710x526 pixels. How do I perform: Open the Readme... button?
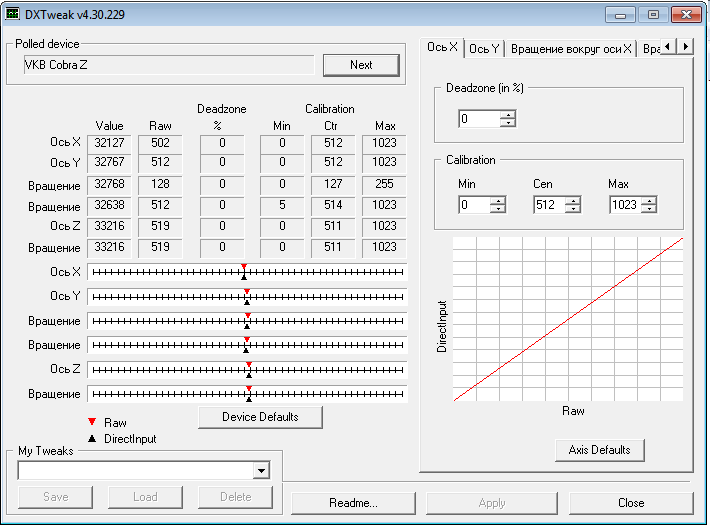tap(353, 503)
